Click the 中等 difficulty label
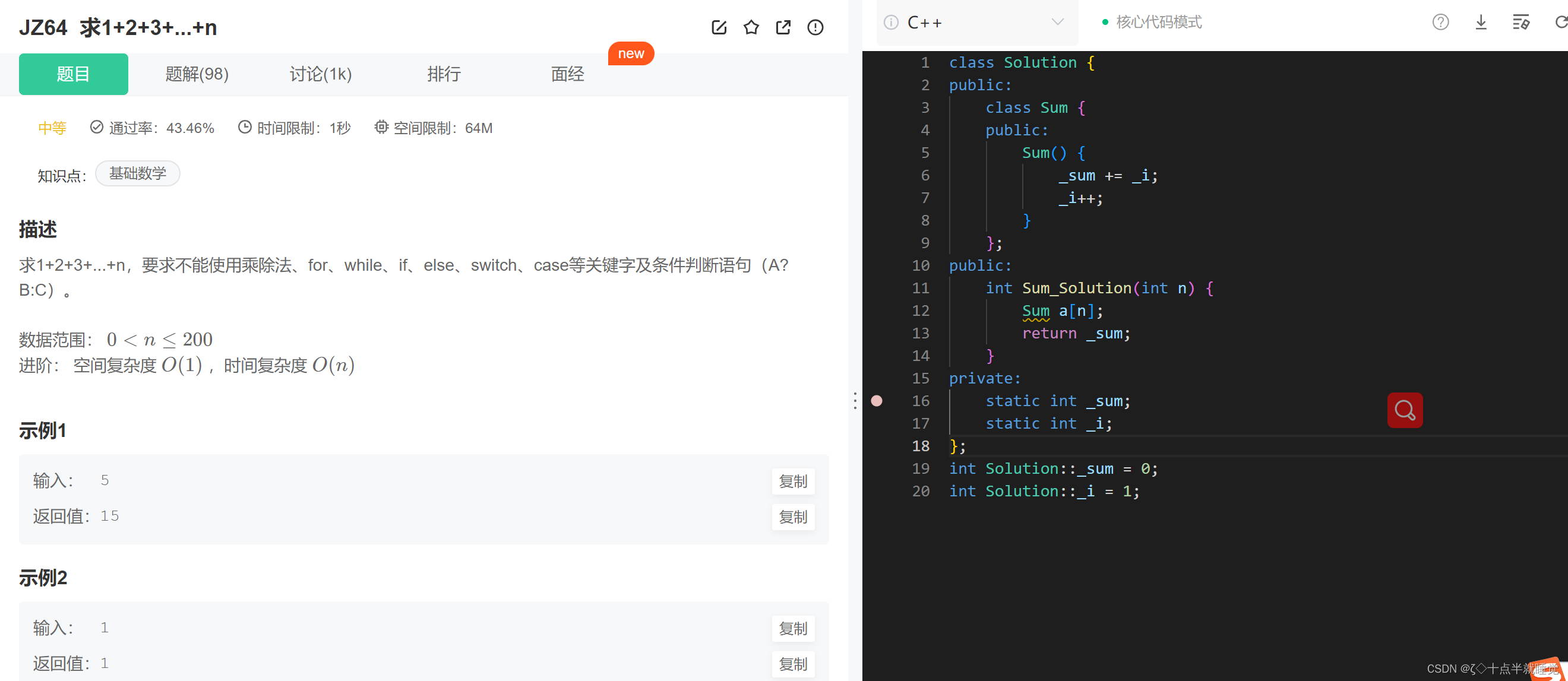1568x681 pixels. [52, 128]
